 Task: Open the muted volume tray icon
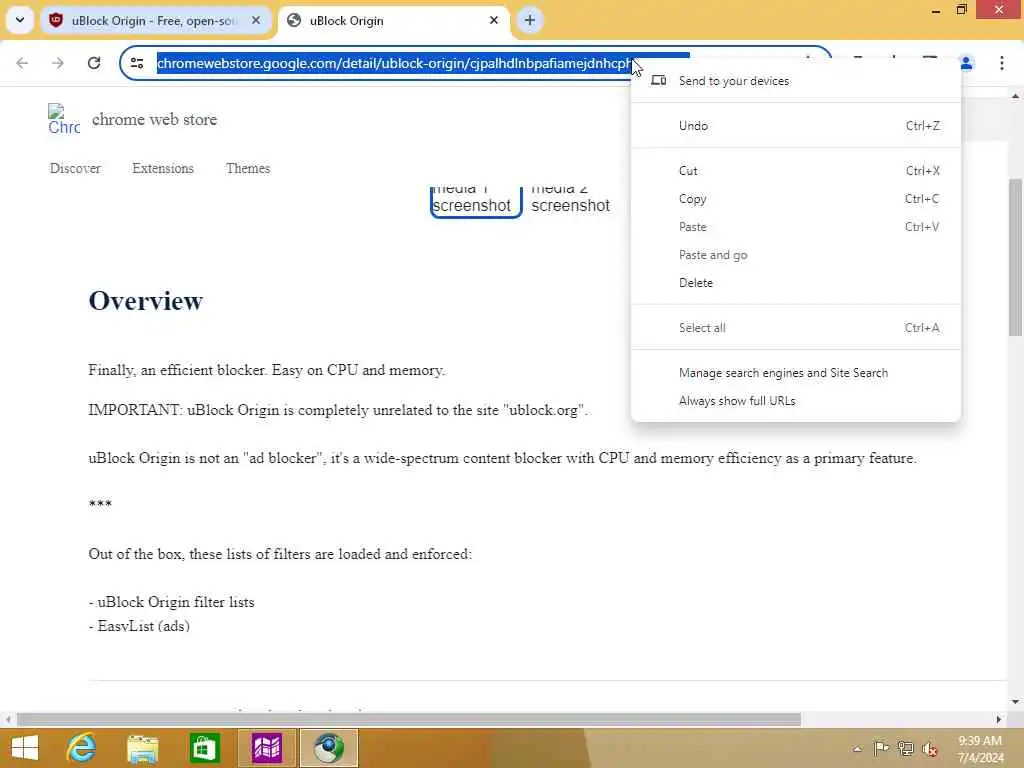929,749
